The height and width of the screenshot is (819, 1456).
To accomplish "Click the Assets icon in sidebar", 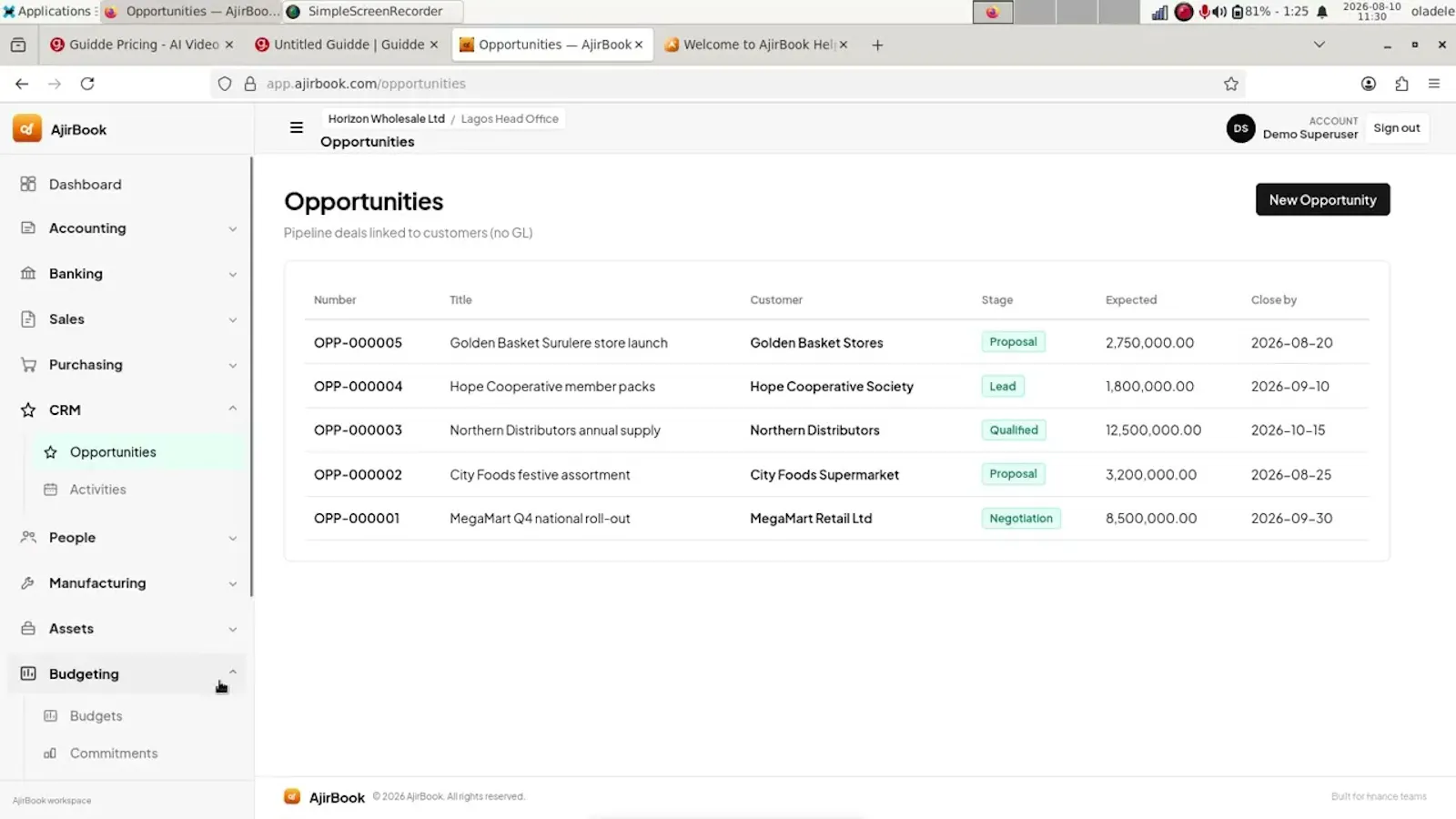I will point(28,628).
